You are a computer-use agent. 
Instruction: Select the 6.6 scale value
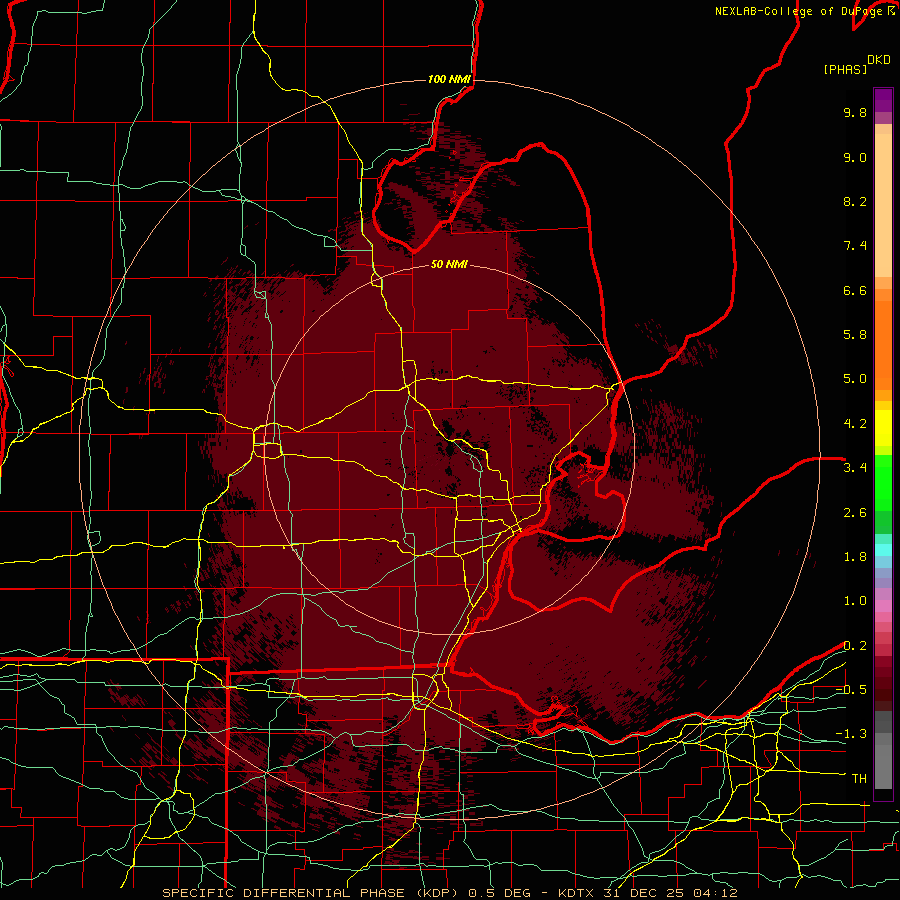855,290
